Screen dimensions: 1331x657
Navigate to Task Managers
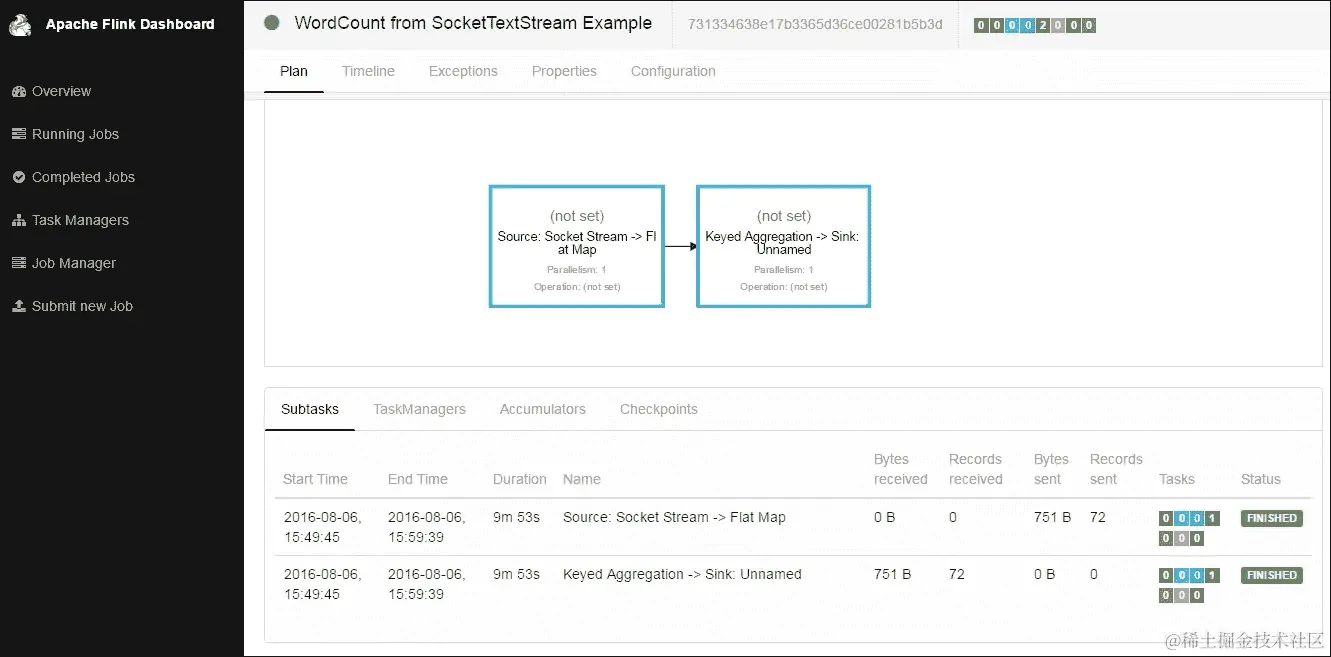coord(80,220)
